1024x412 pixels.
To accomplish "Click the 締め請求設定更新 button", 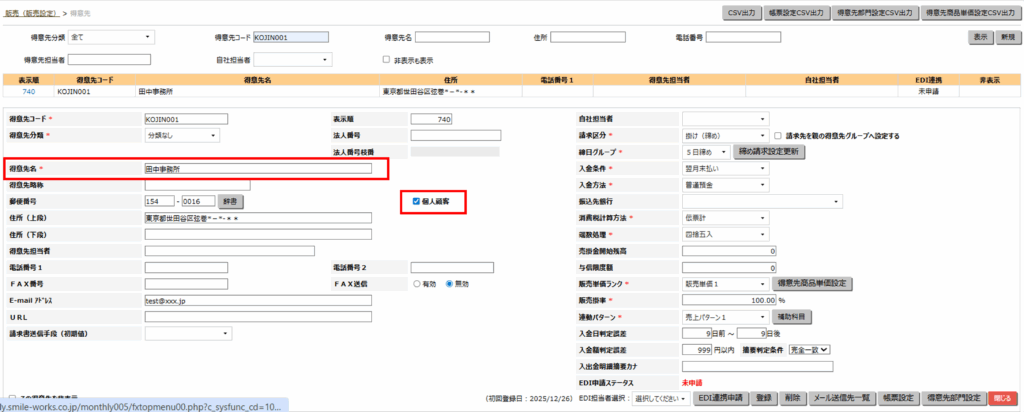I will (x=768, y=152).
